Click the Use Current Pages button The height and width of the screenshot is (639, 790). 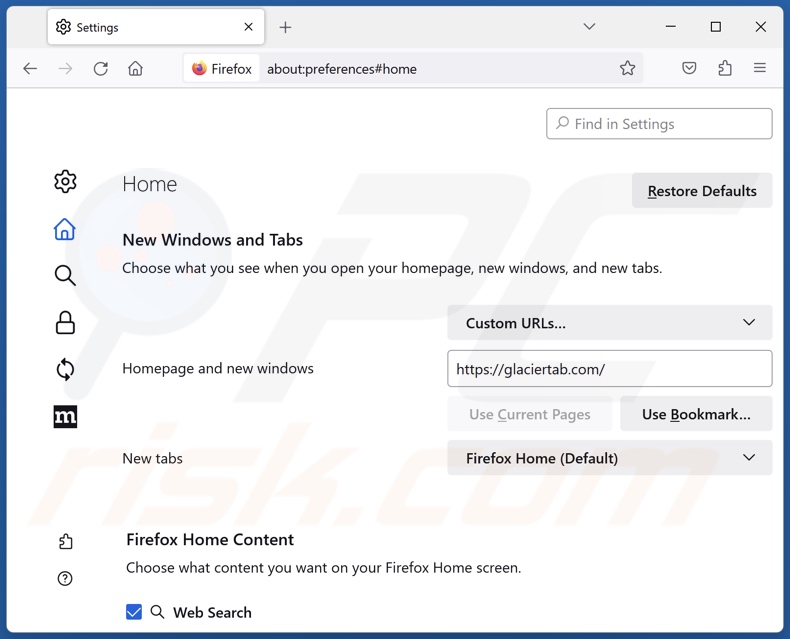(530, 414)
